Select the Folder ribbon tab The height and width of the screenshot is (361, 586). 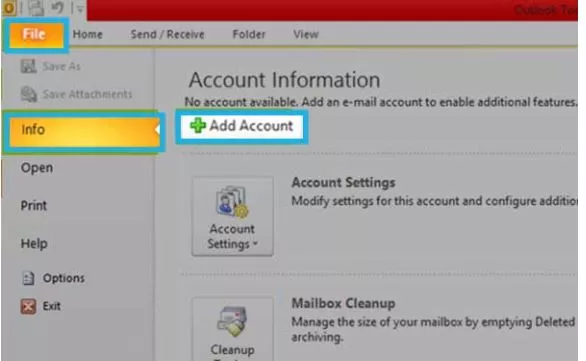pos(249,34)
